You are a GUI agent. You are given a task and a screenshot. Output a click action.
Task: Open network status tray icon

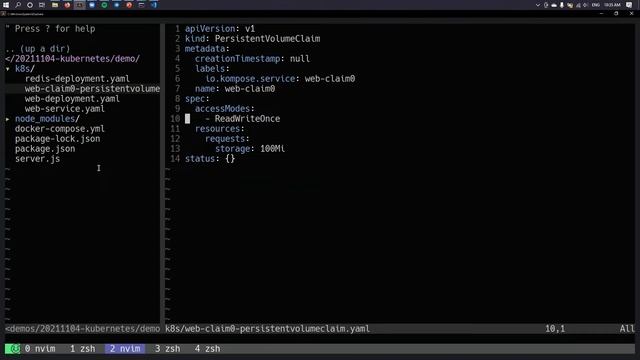[578, 5]
